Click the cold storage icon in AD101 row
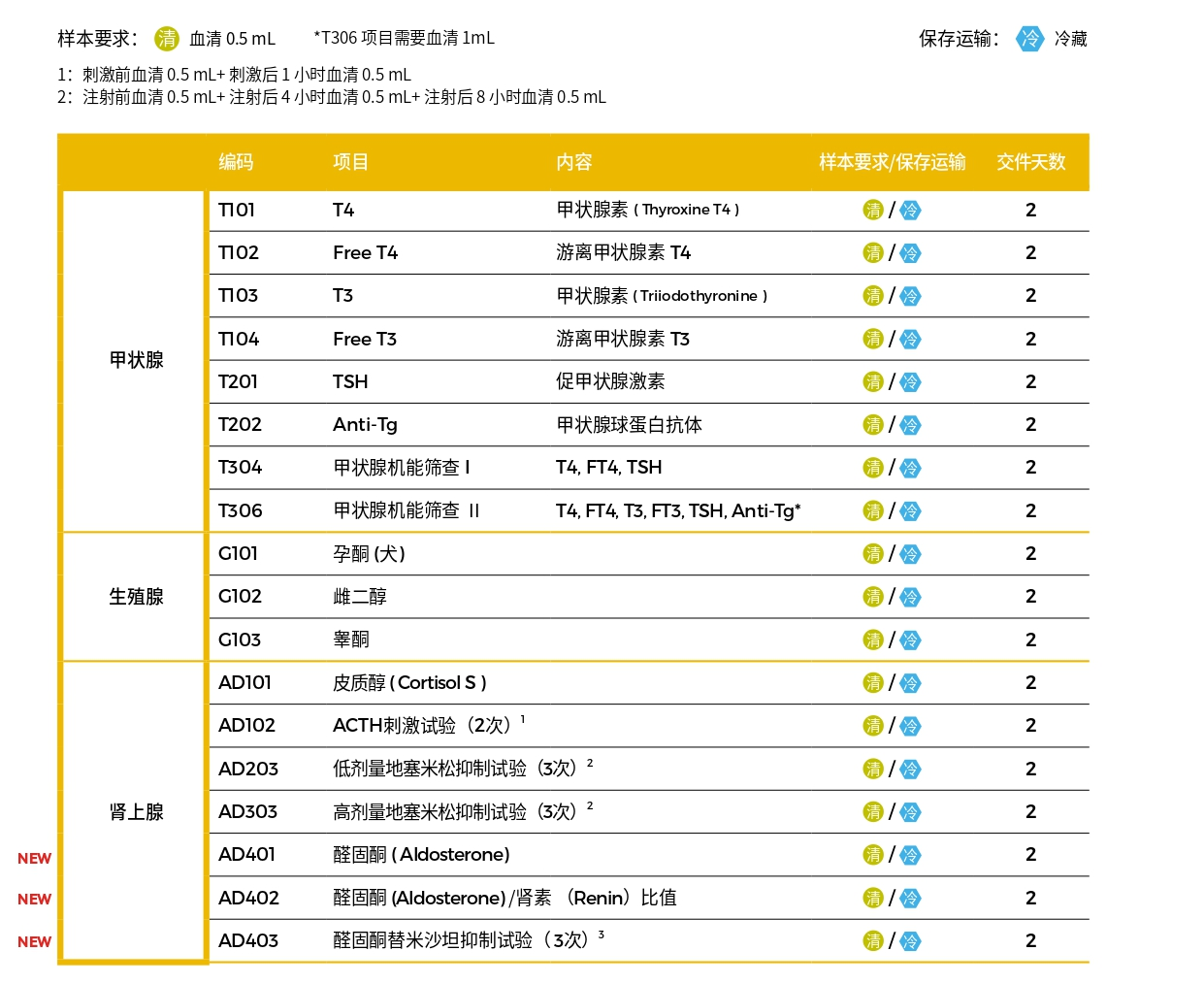 [910, 683]
